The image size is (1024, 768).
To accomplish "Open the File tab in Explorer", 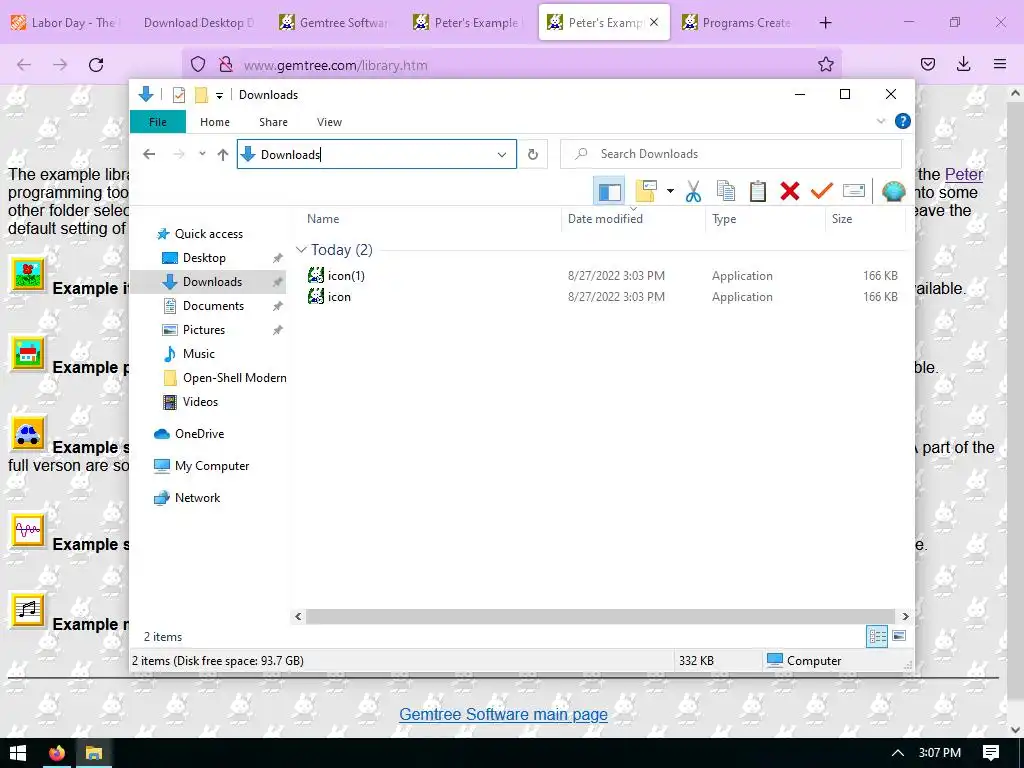I will coord(157,122).
